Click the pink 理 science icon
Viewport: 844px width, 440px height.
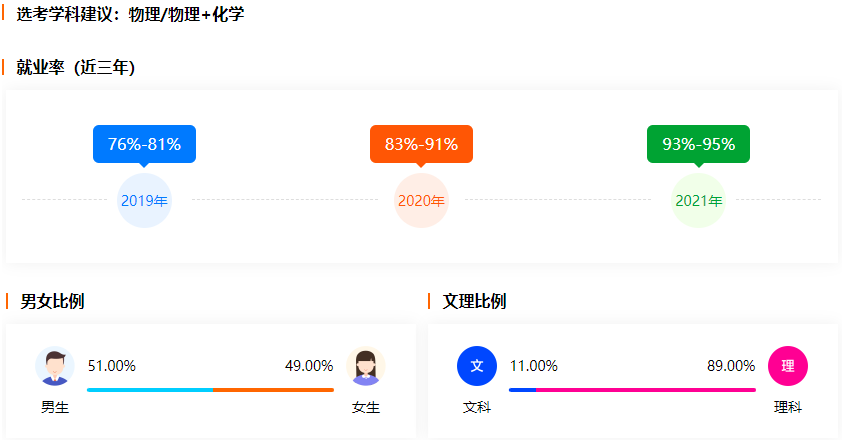[x=788, y=365]
